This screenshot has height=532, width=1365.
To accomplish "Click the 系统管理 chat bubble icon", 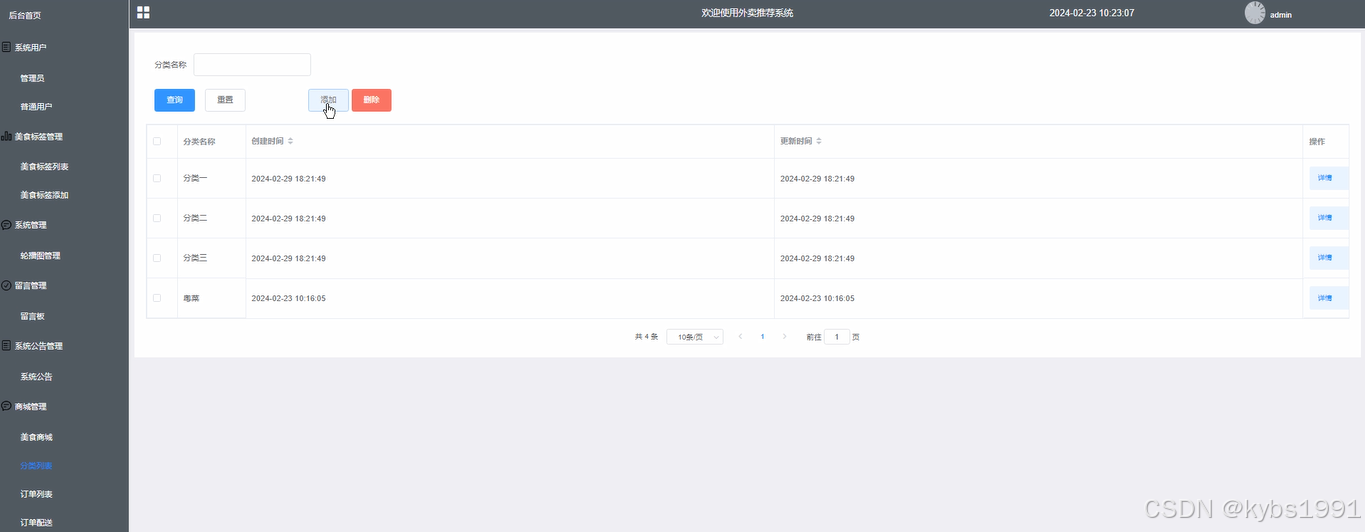I will [6, 225].
